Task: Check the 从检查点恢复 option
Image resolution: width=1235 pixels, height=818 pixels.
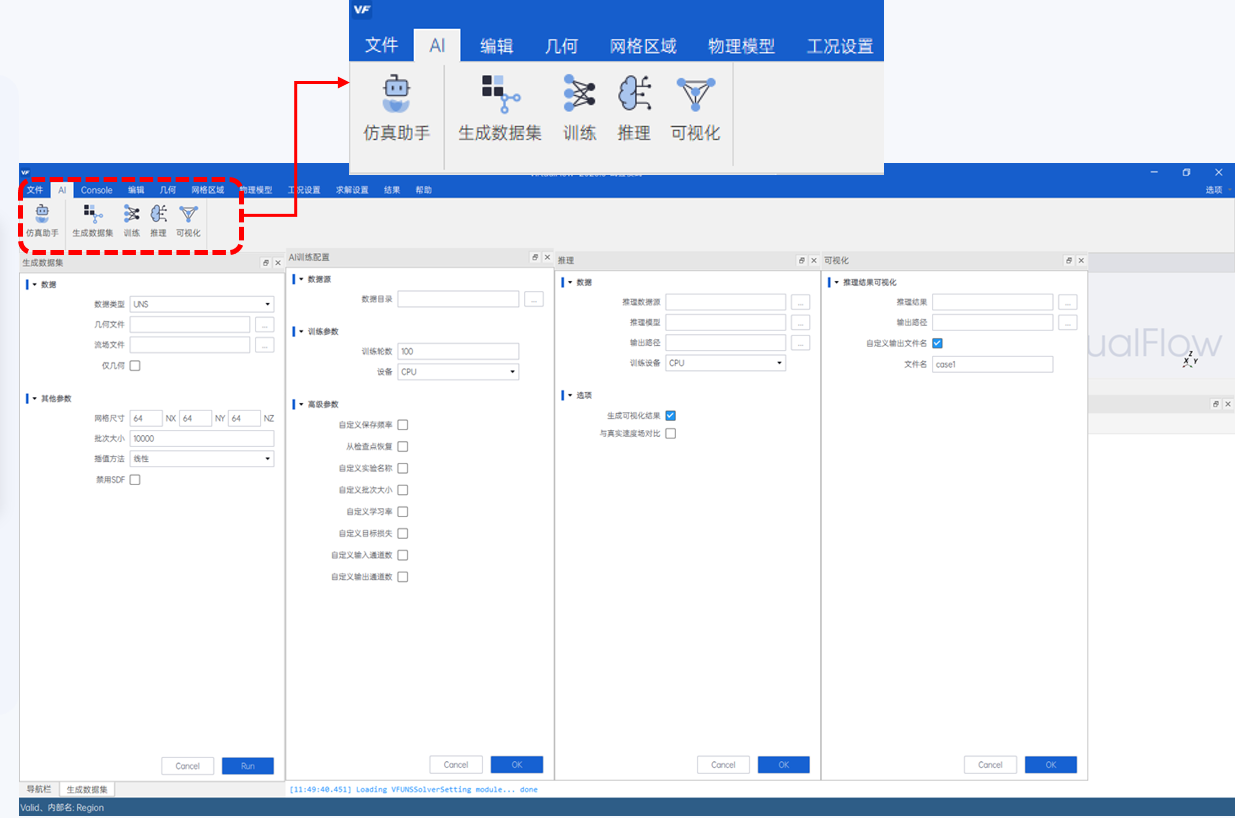Action: point(403,446)
